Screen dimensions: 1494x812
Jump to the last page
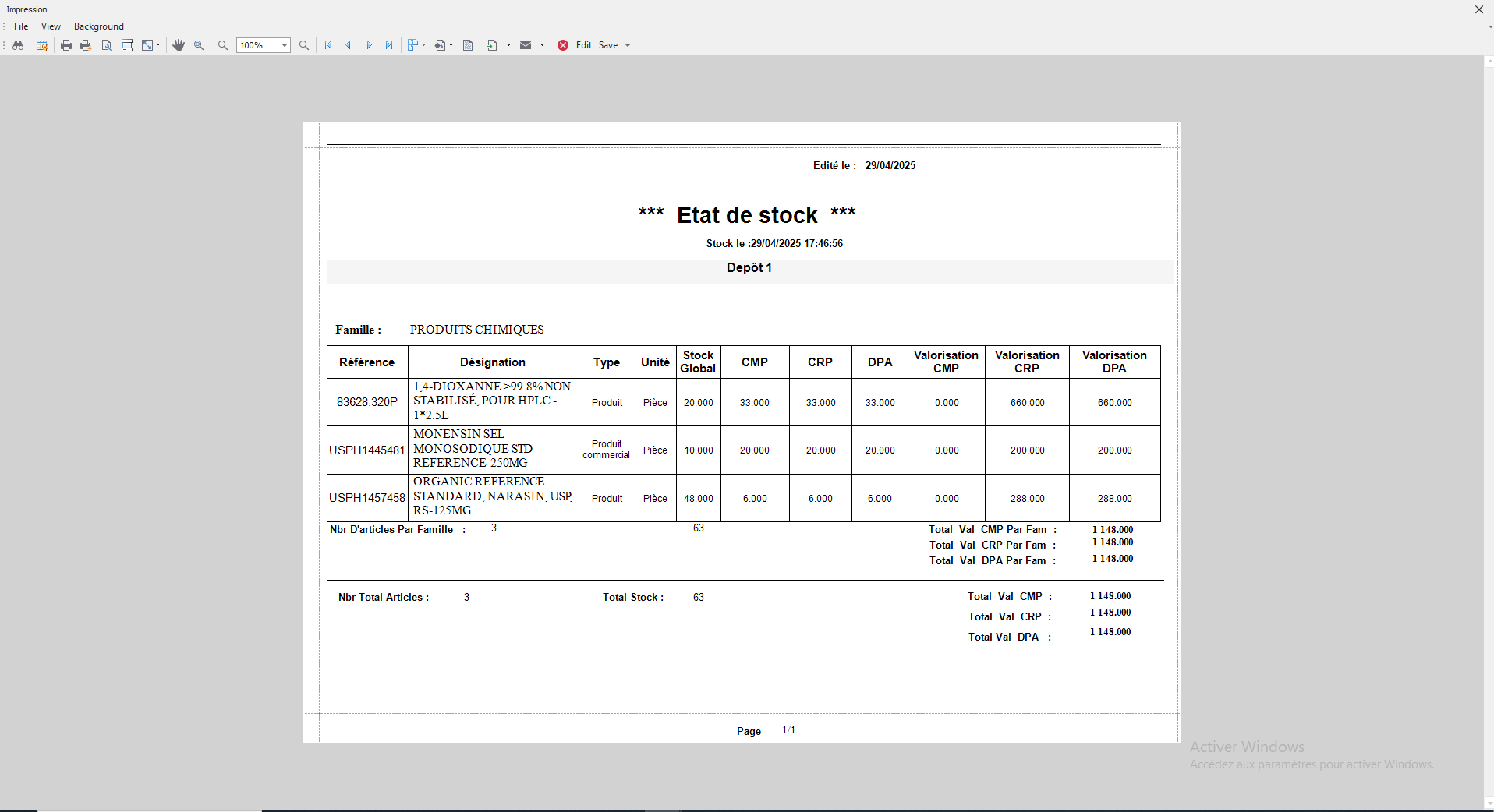click(x=389, y=45)
